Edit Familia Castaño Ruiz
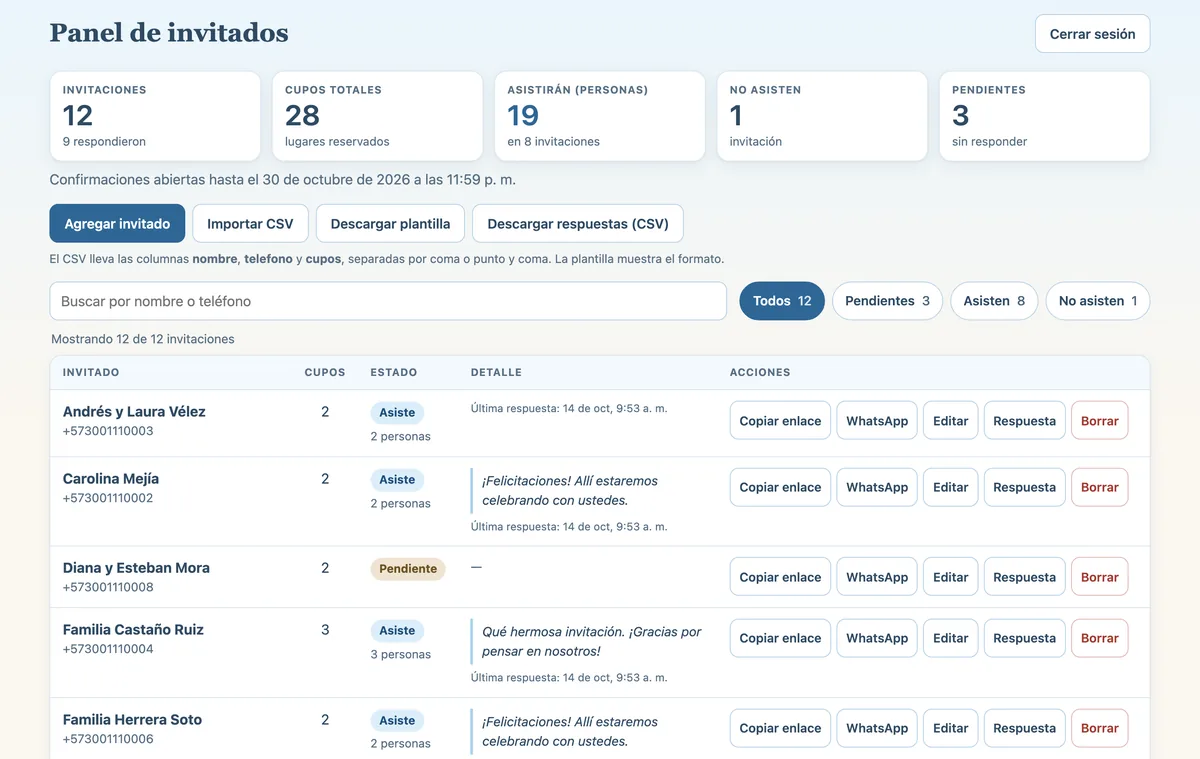 coord(950,638)
